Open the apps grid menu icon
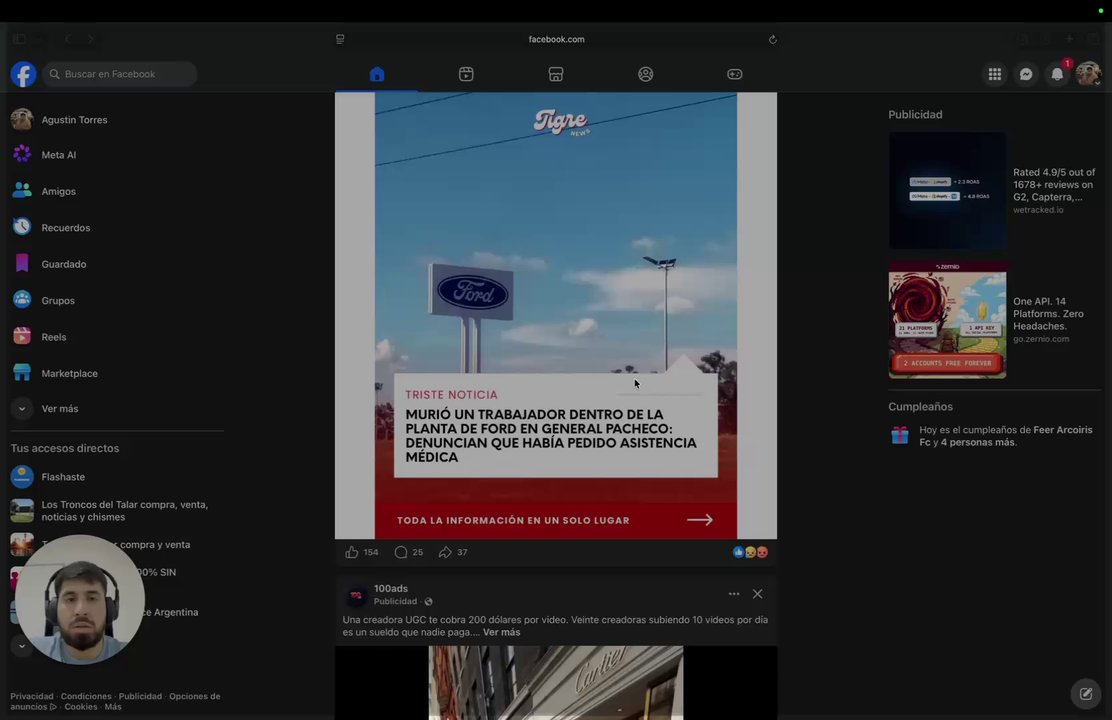Viewport: 1112px width, 720px height. coord(995,74)
